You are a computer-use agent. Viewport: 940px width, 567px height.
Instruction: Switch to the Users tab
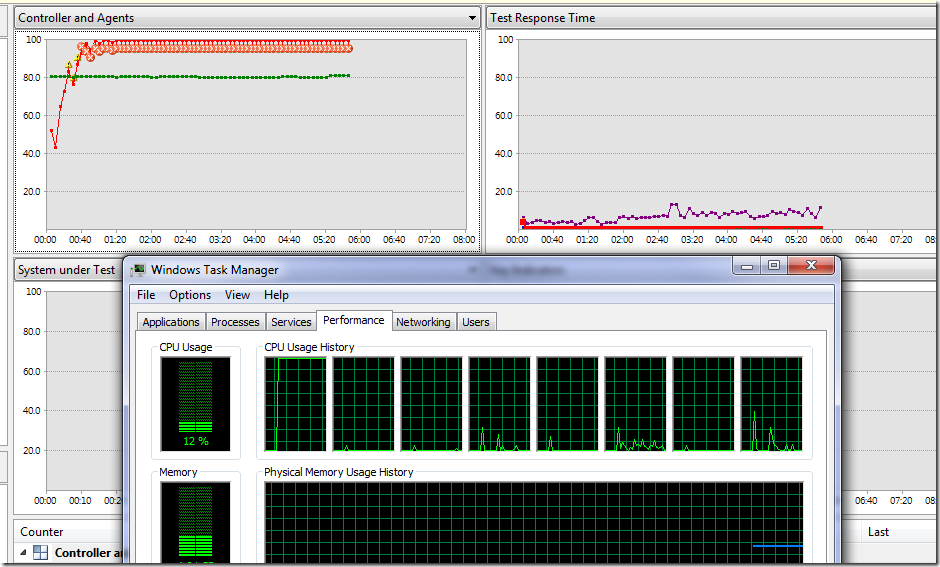click(x=475, y=322)
